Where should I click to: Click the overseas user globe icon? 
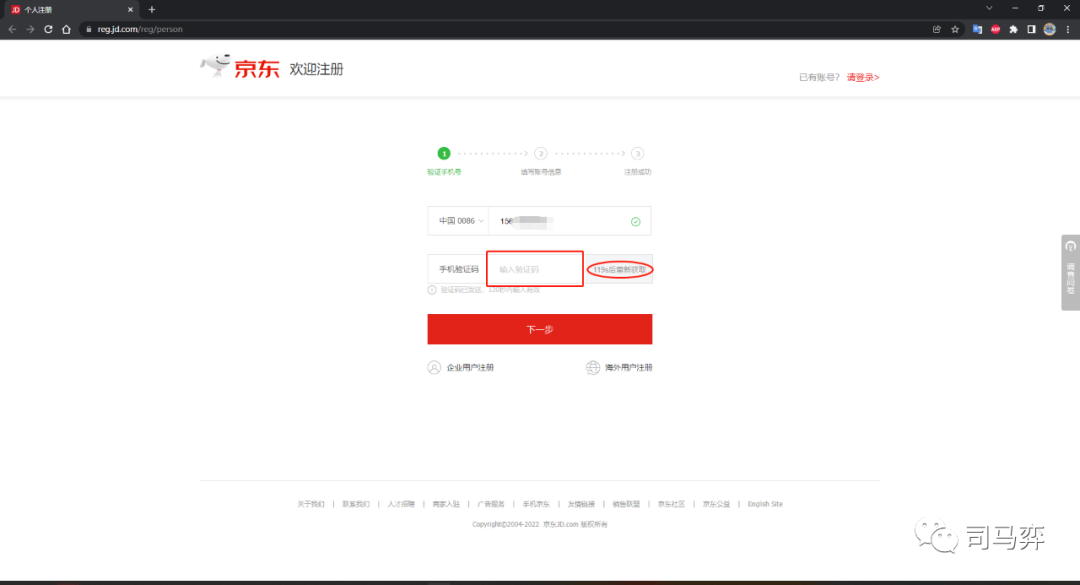click(x=592, y=367)
